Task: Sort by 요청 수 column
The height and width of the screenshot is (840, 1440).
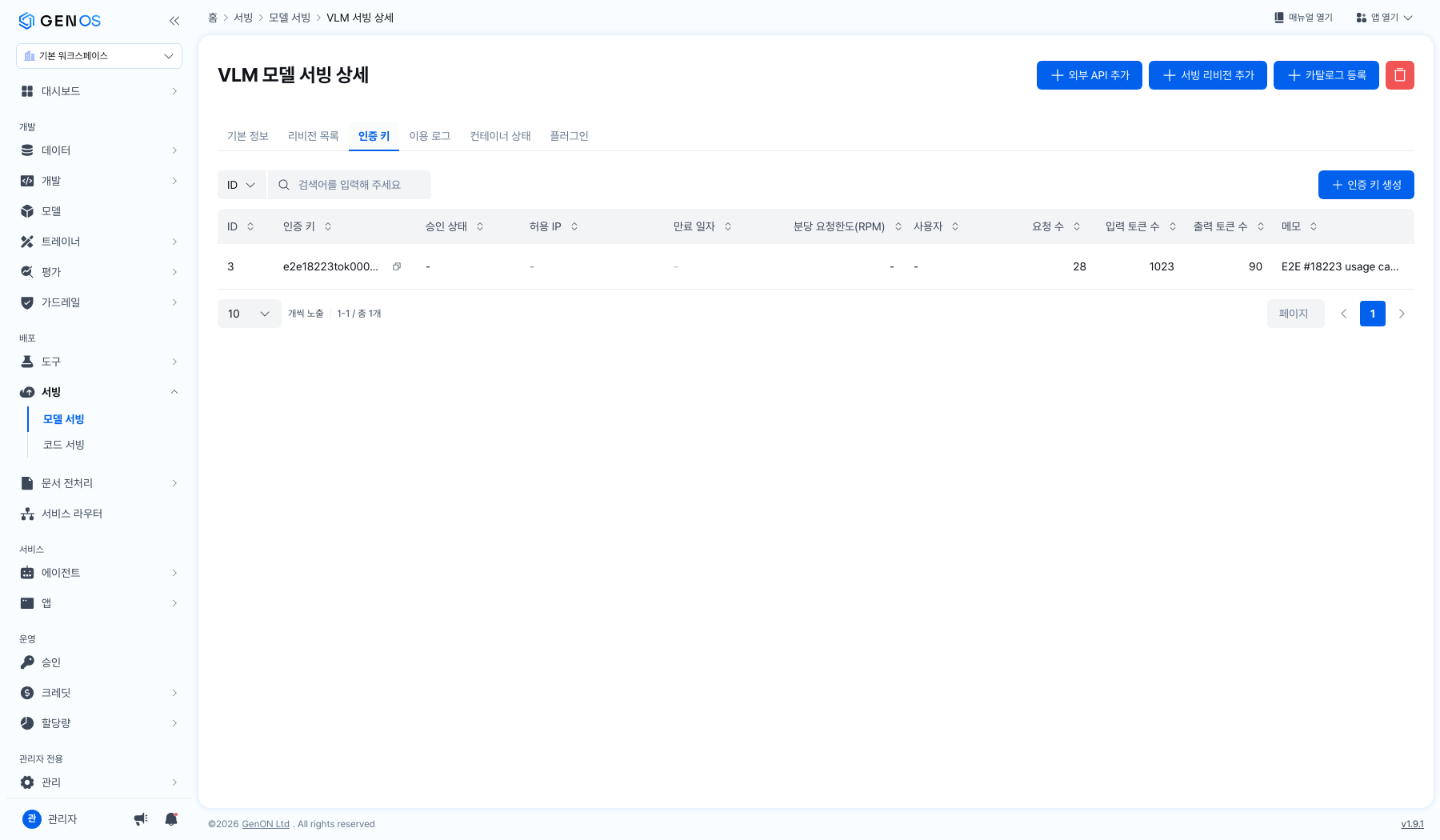Action: tap(1077, 226)
